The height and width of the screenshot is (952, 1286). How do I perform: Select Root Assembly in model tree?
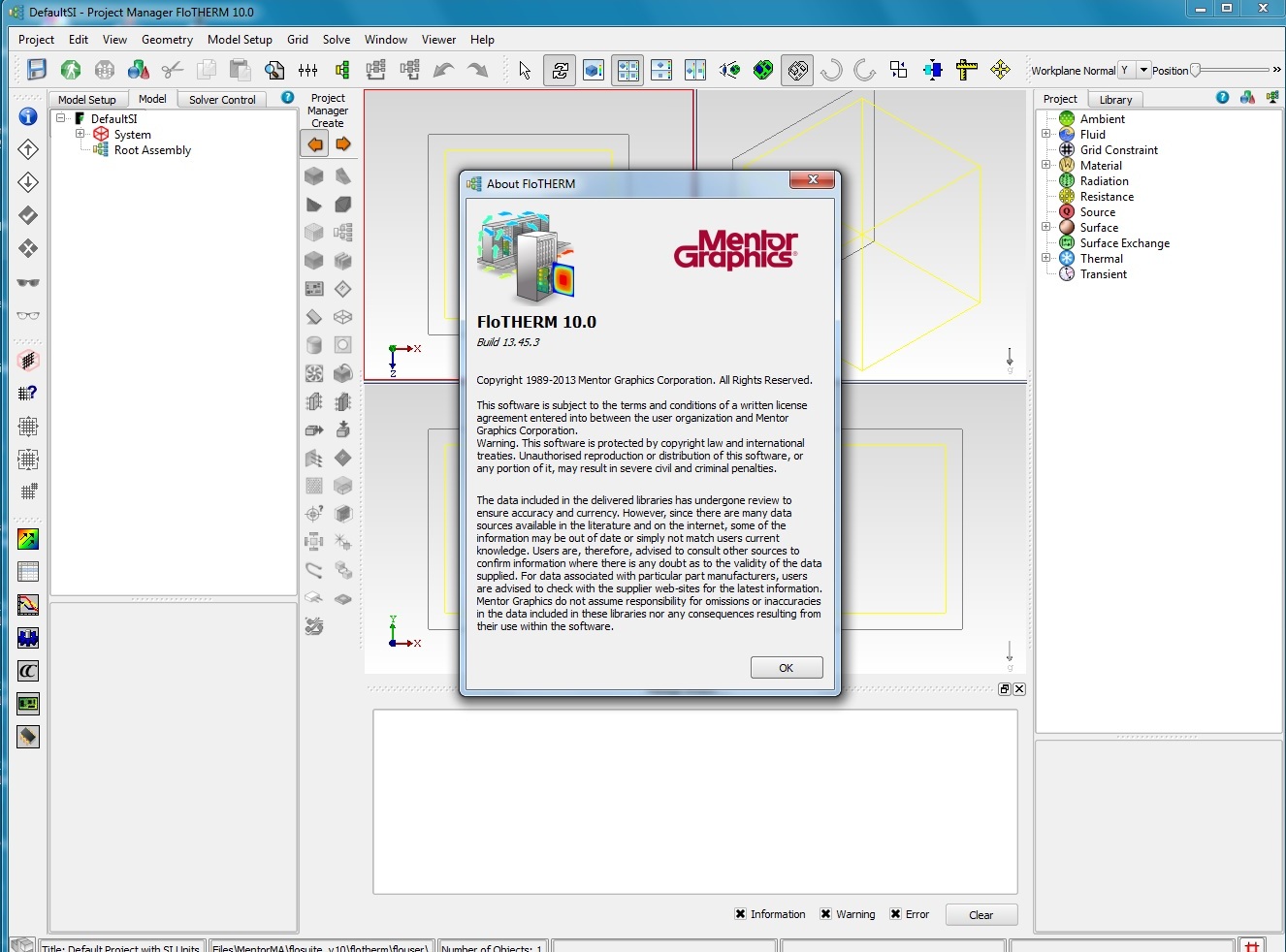click(x=152, y=150)
